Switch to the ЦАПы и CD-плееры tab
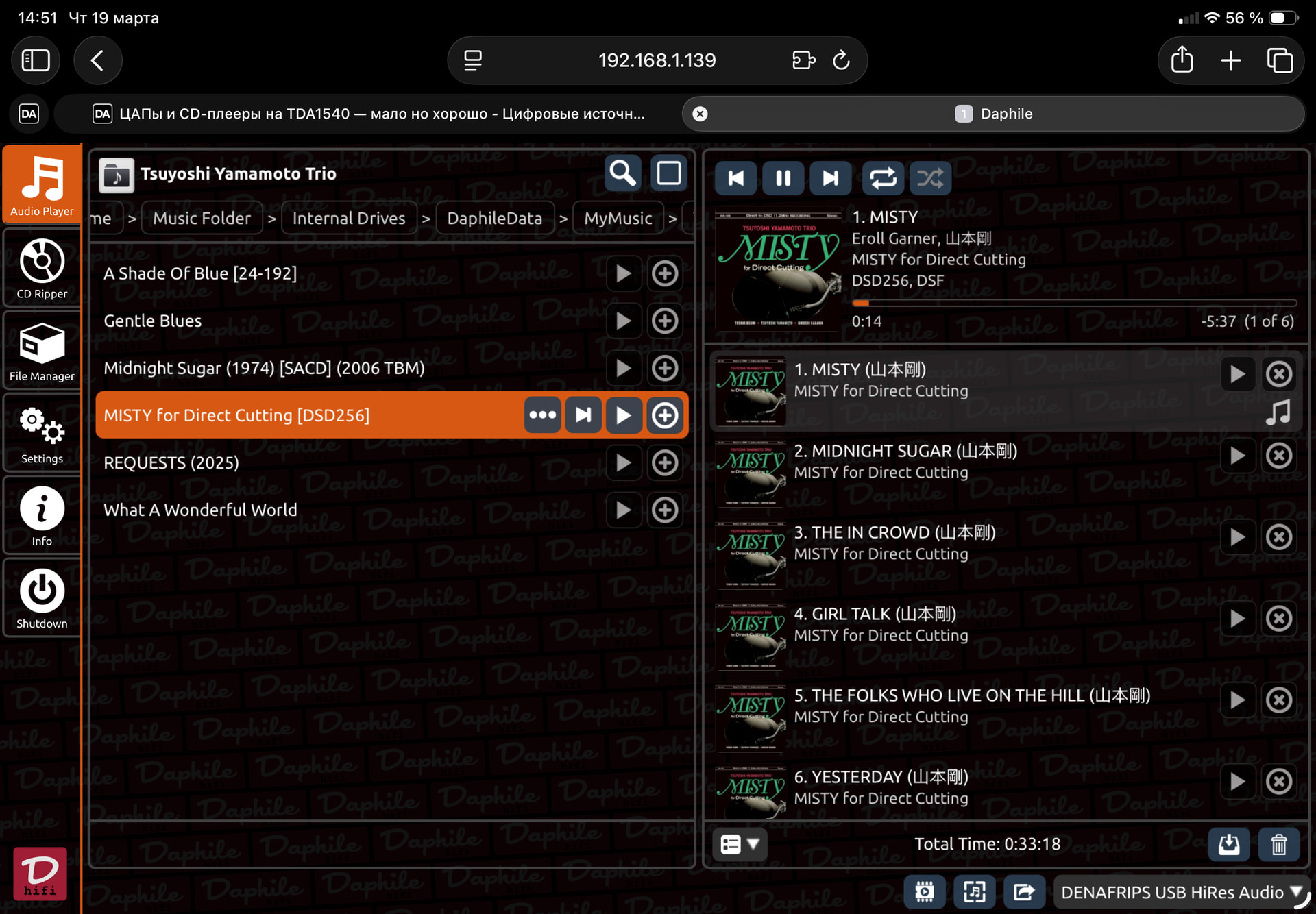 pyautogui.click(x=370, y=114)
